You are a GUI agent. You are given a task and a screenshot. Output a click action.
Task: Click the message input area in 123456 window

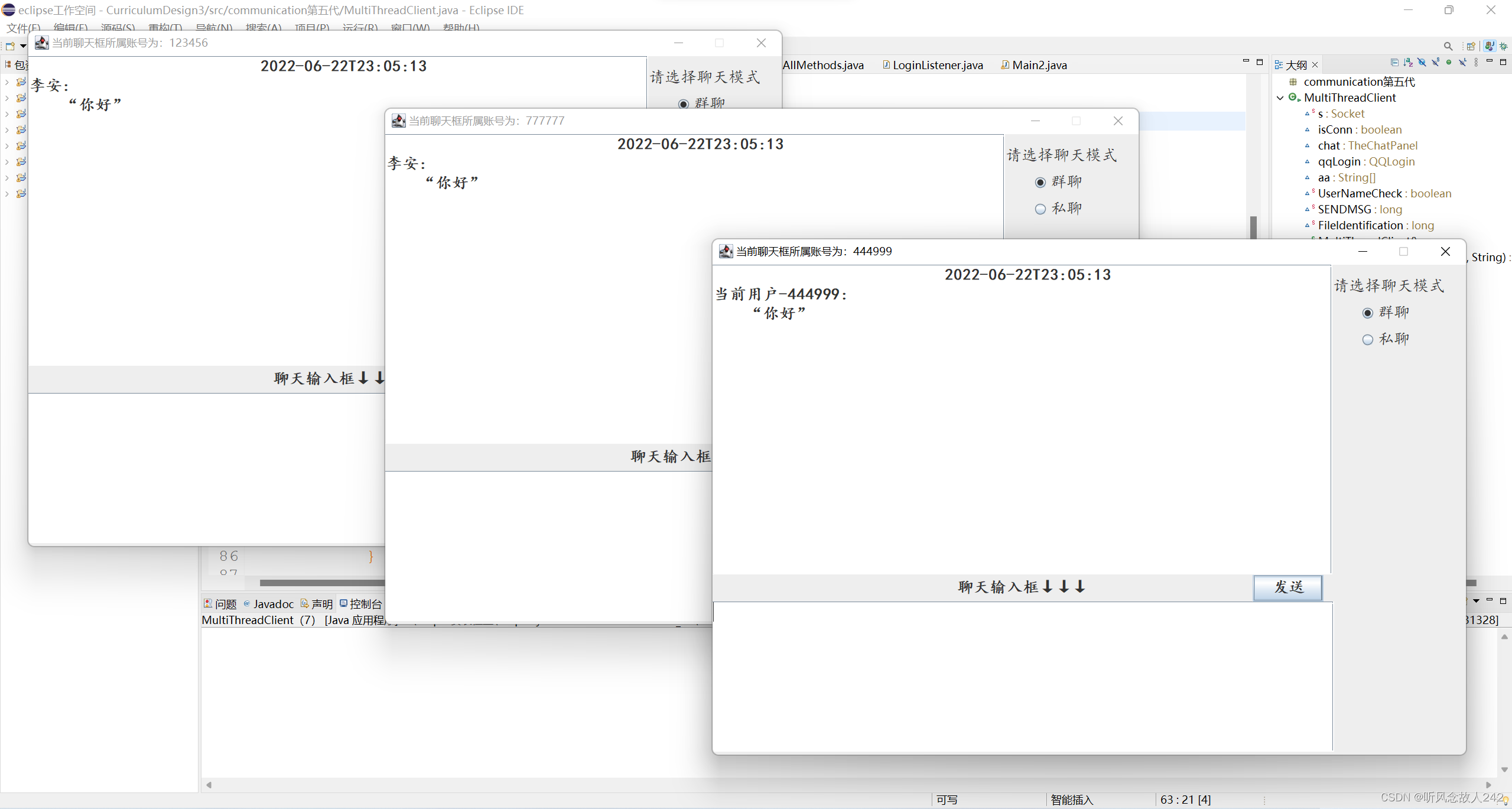click(206, 468)
